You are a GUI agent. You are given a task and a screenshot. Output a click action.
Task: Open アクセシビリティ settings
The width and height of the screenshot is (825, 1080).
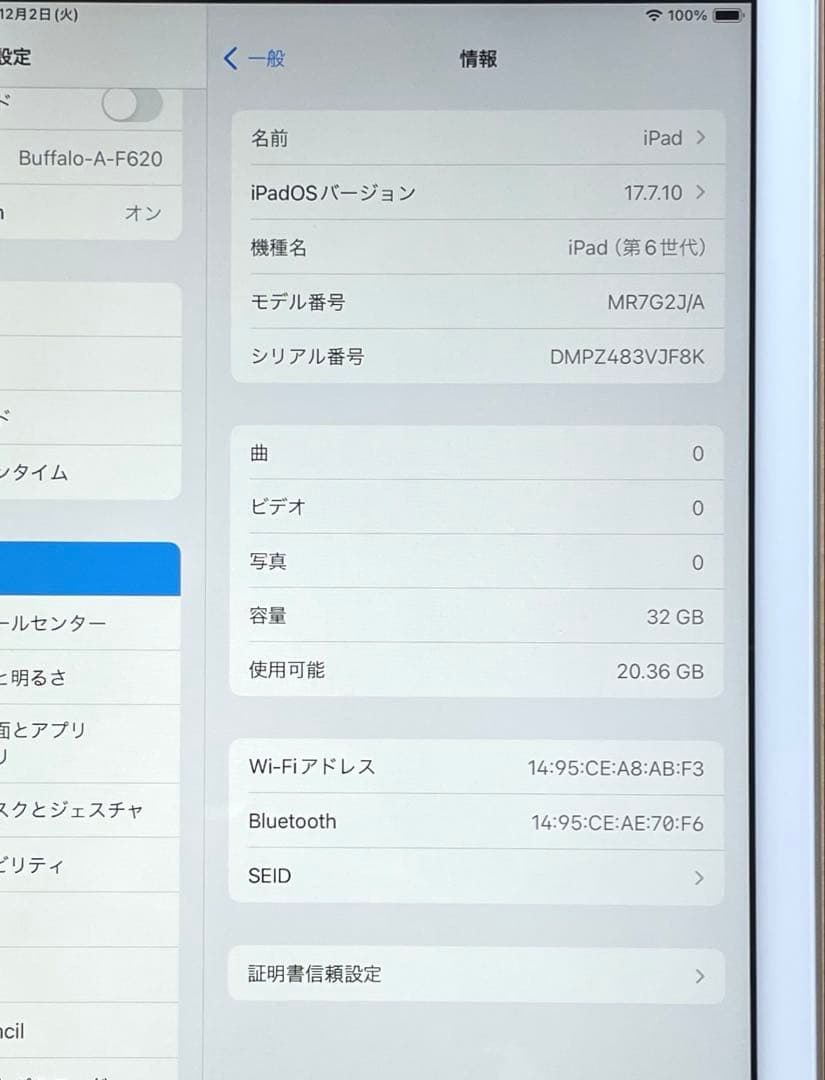(x=90, y=866)
